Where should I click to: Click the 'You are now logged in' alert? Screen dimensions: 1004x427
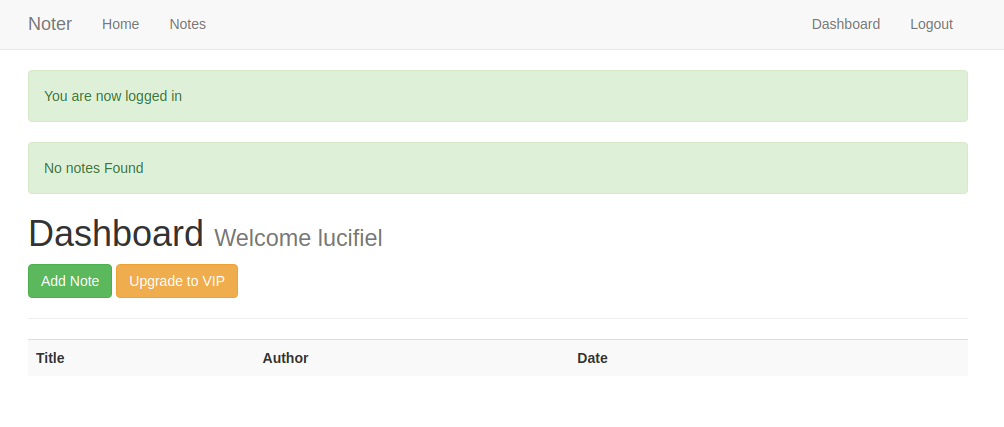(x=498, y=96)
